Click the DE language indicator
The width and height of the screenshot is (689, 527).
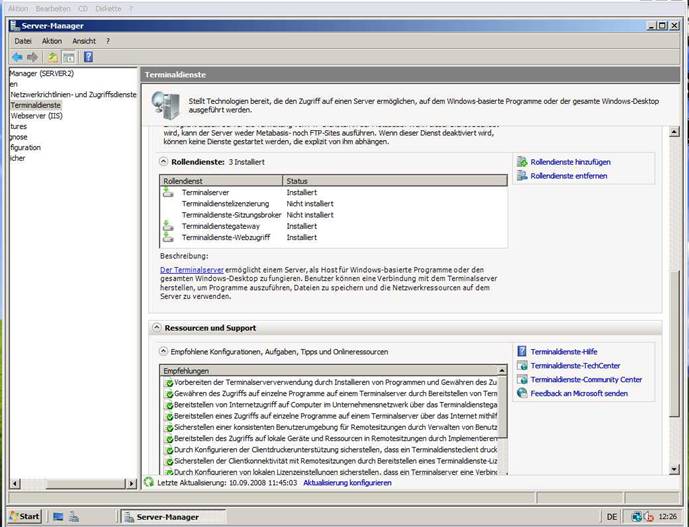click(611, 517)
